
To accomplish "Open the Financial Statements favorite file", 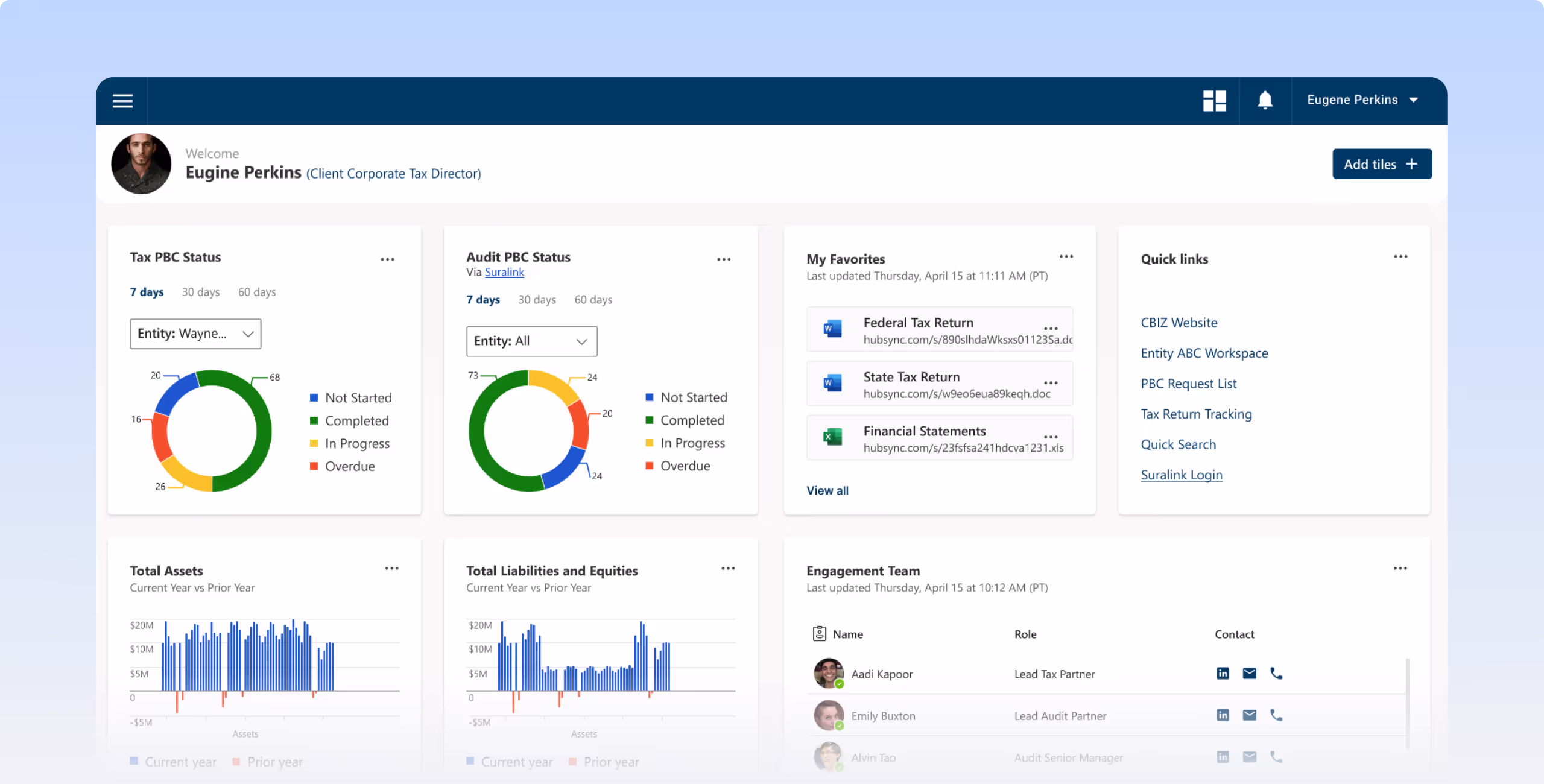I will pyautogui.click(x=924, y=431).
